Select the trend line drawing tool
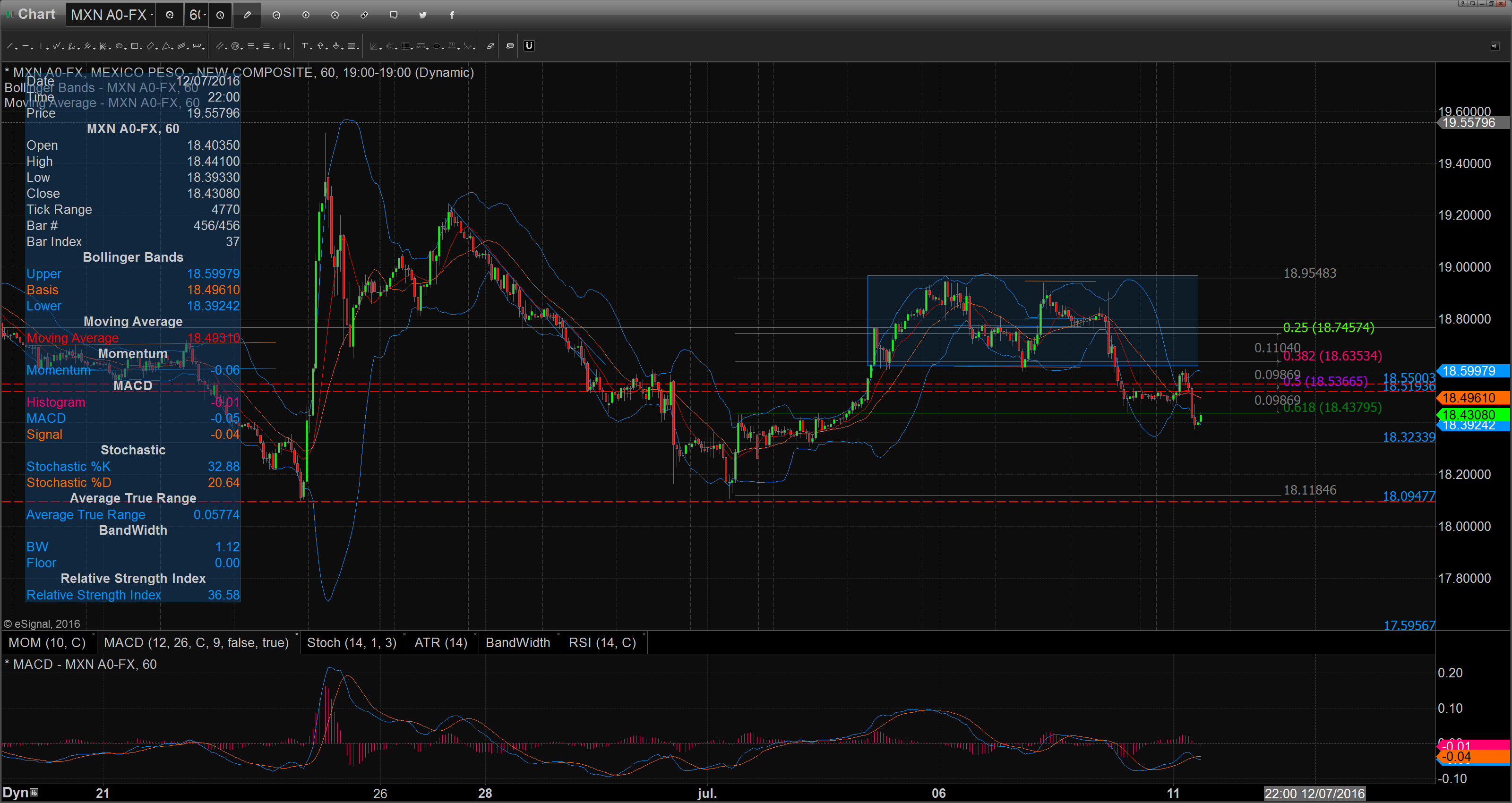 pos(9,46)
